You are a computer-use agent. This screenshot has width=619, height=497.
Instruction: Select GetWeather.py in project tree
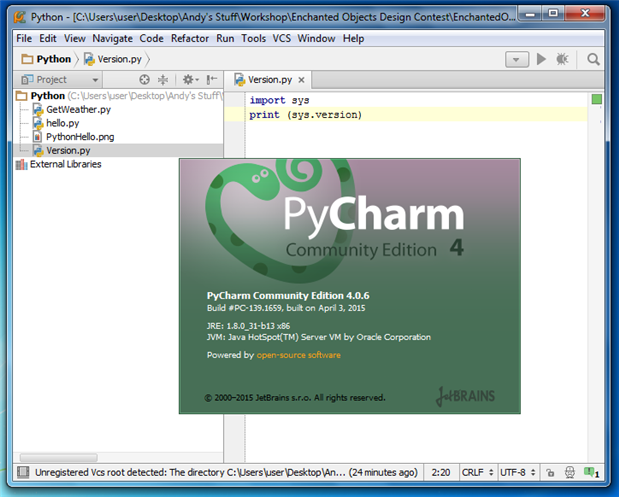click(x=78, y=109)
